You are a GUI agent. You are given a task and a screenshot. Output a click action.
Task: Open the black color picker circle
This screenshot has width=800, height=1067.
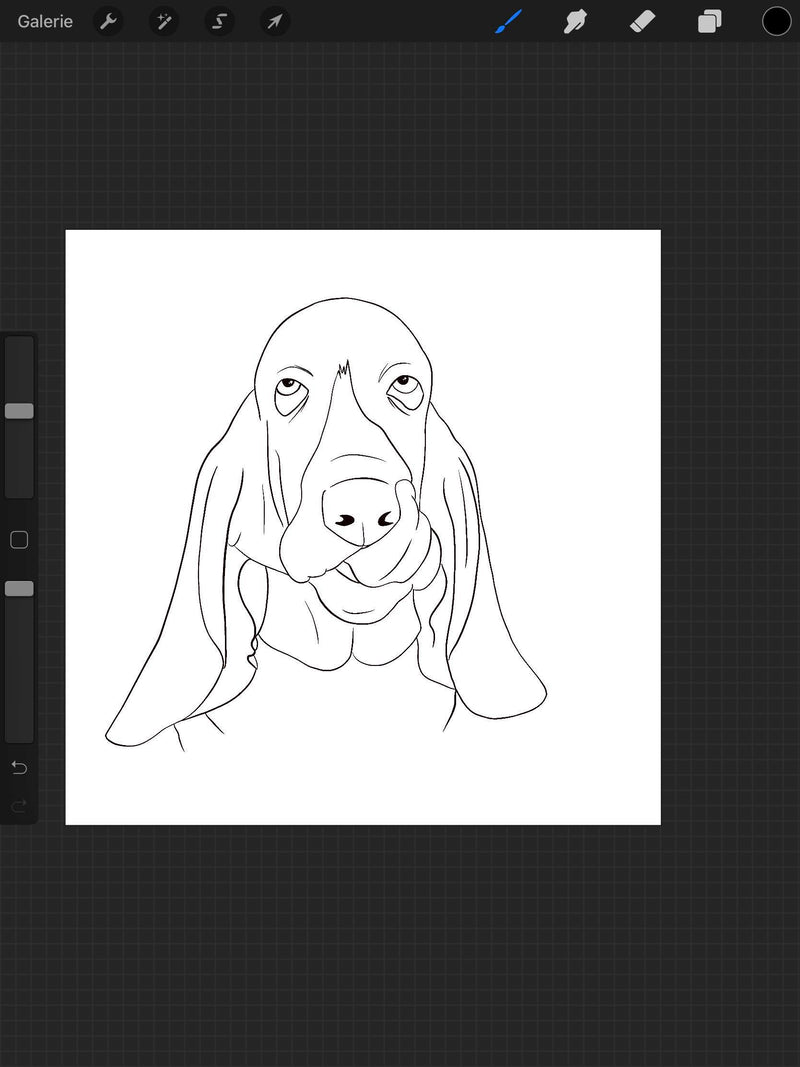click(777, 21)
